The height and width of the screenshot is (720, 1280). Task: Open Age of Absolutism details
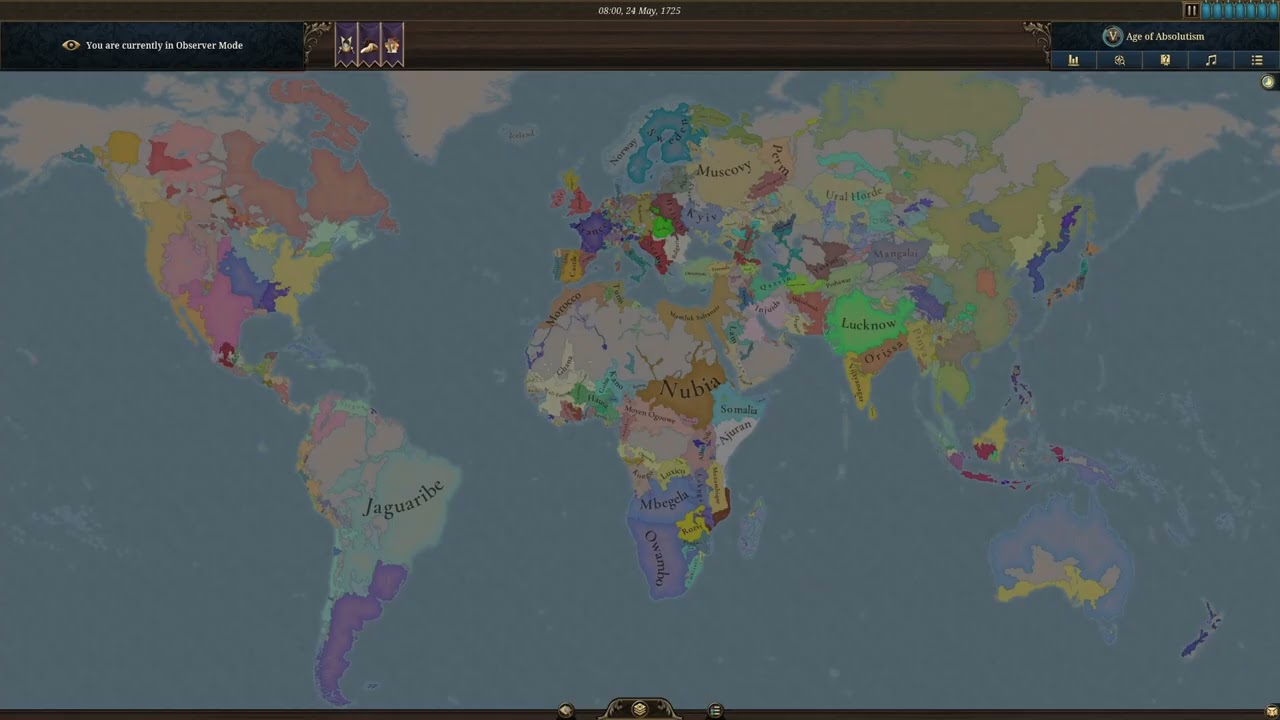pos(1165,37)
